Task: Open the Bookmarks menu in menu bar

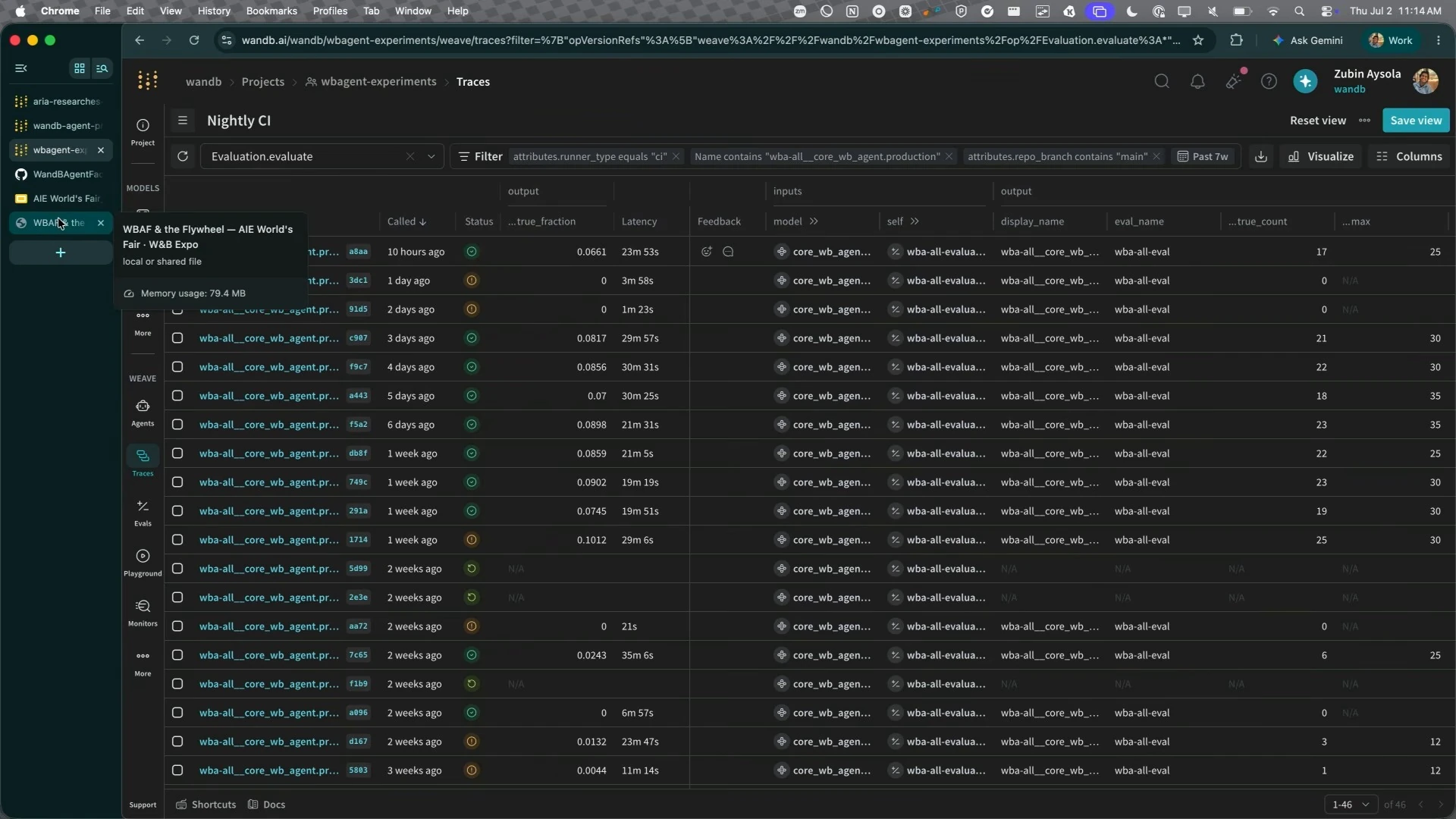Action: pos(271,11)
